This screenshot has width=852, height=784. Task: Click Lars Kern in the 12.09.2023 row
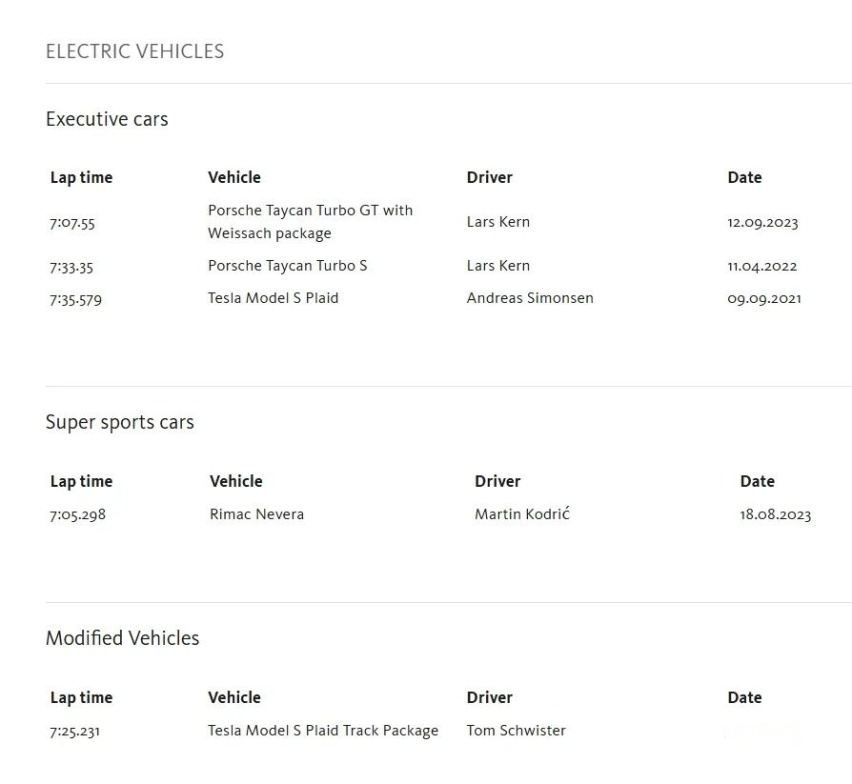pyautogui.click(x=498, y=222)
